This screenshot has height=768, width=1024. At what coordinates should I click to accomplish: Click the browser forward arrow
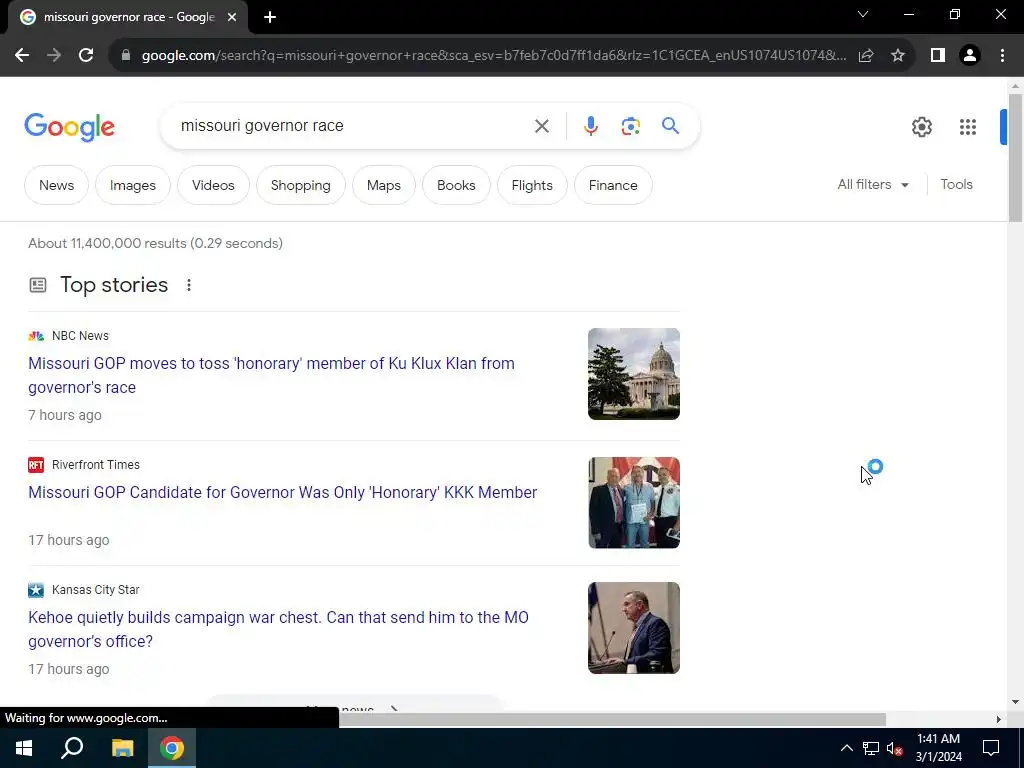tap(54, 56)
